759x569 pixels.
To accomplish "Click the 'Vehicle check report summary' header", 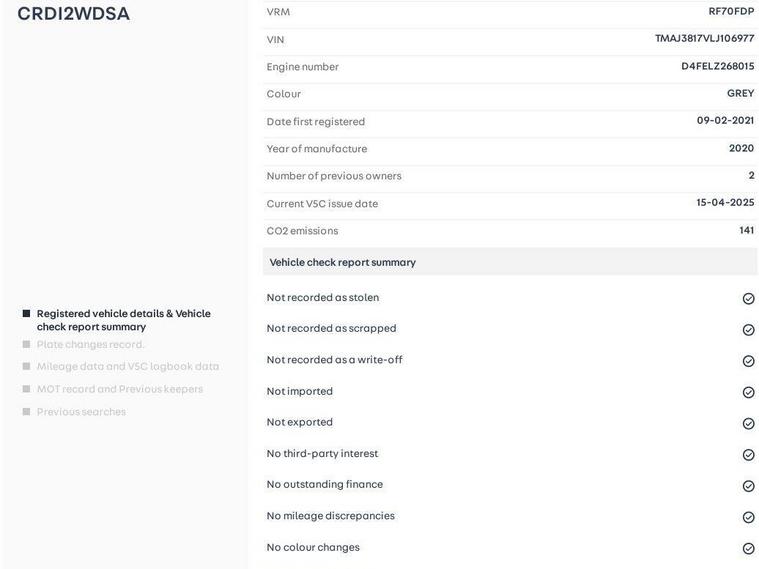I will click(x=342, y=262).
